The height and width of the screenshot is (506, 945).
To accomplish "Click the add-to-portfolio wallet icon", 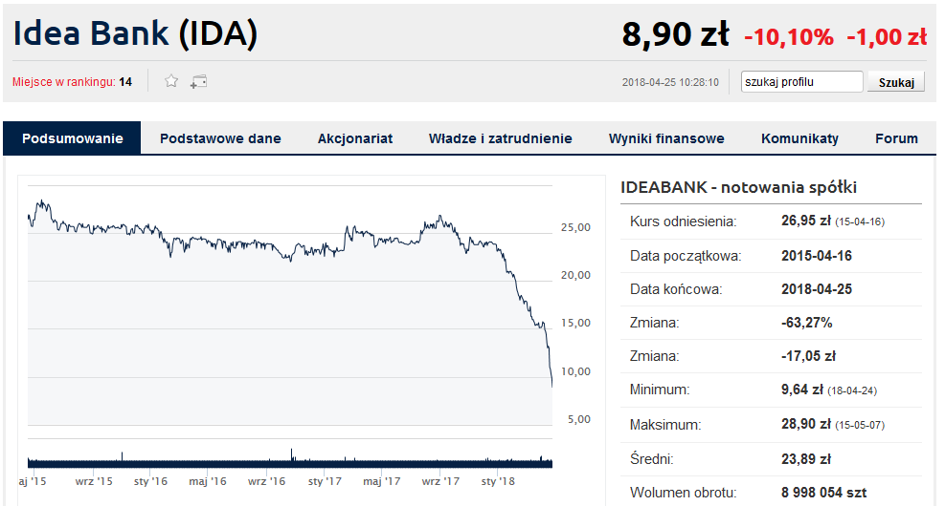I will (x=199, y=81).
